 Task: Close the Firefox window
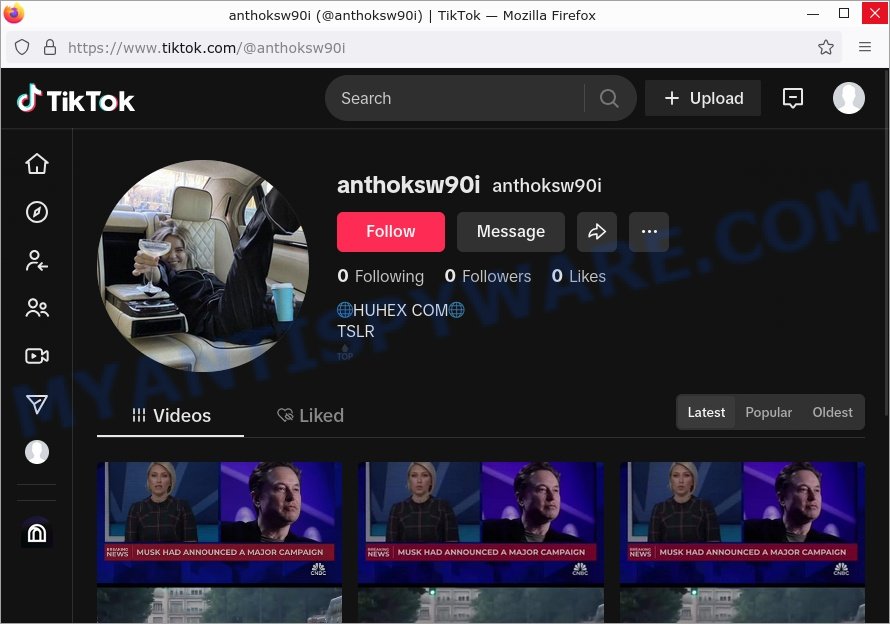coord(874,13)
